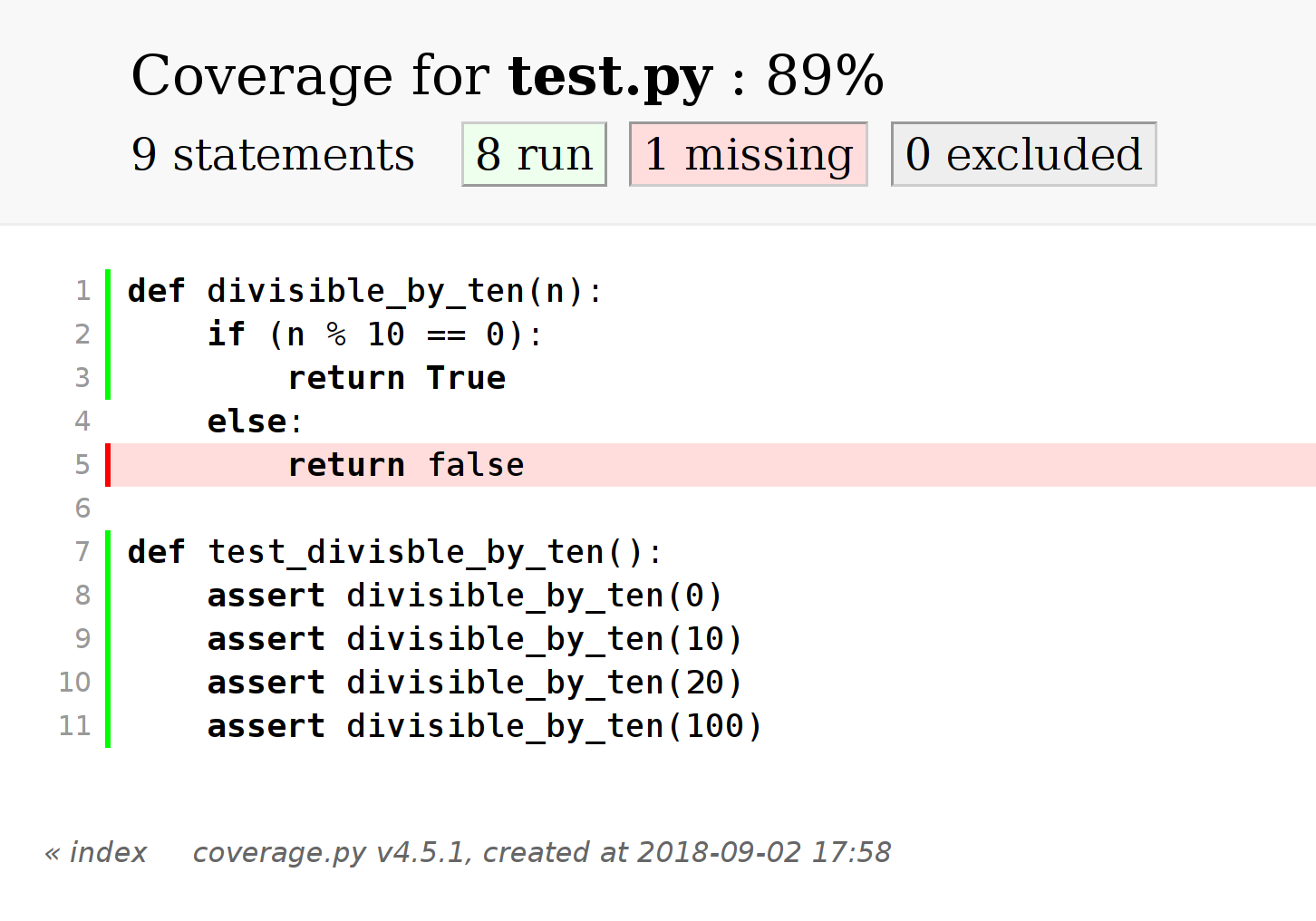Toggle the "8 run" highlight button

pyautogui.click(x=534, y=154)
